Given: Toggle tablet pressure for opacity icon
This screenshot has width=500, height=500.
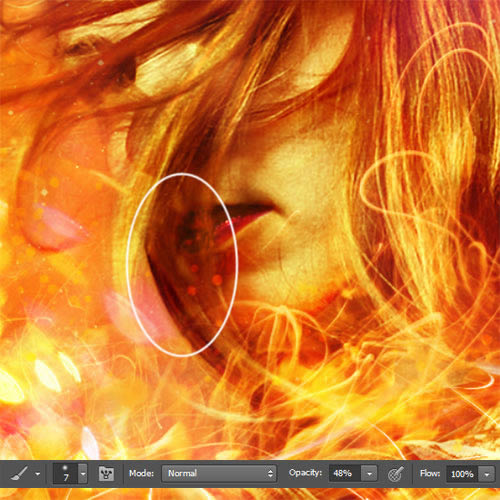Looking at the screenshot, I should pyautogui.click(x=396, y=474).
